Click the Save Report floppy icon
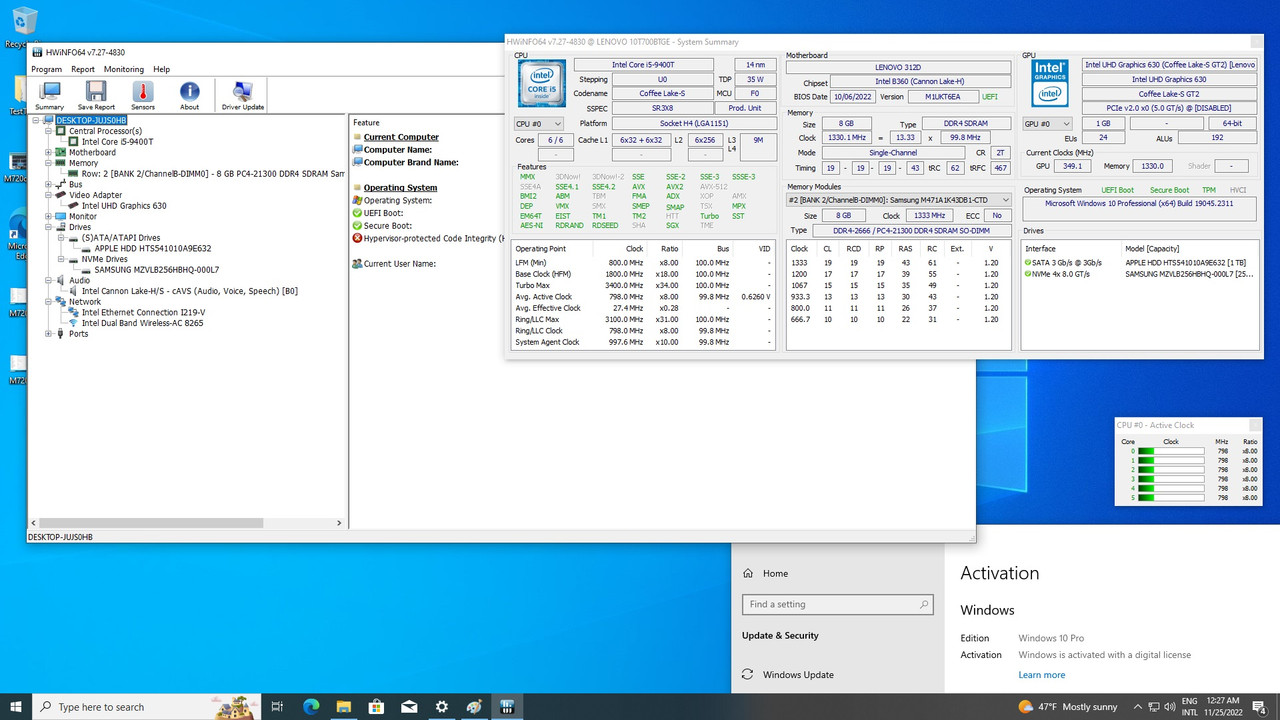Image resolution: width=1280 pixels, height=720 pixels. click(96, 96)
